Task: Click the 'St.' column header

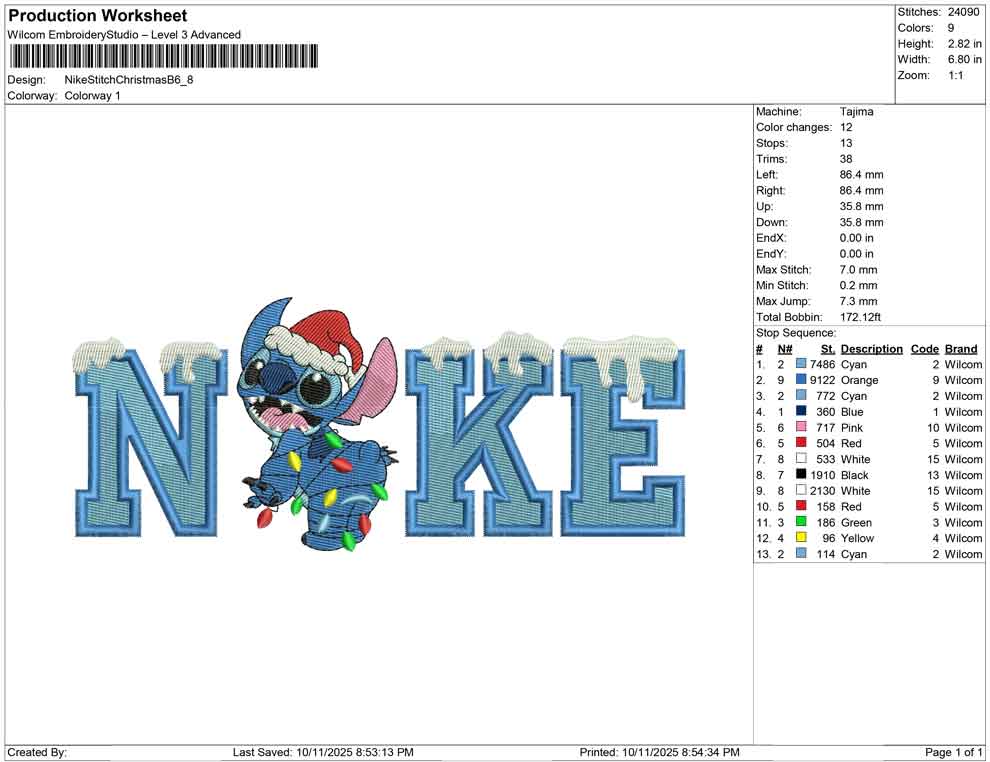Action: tap(828, 348)
